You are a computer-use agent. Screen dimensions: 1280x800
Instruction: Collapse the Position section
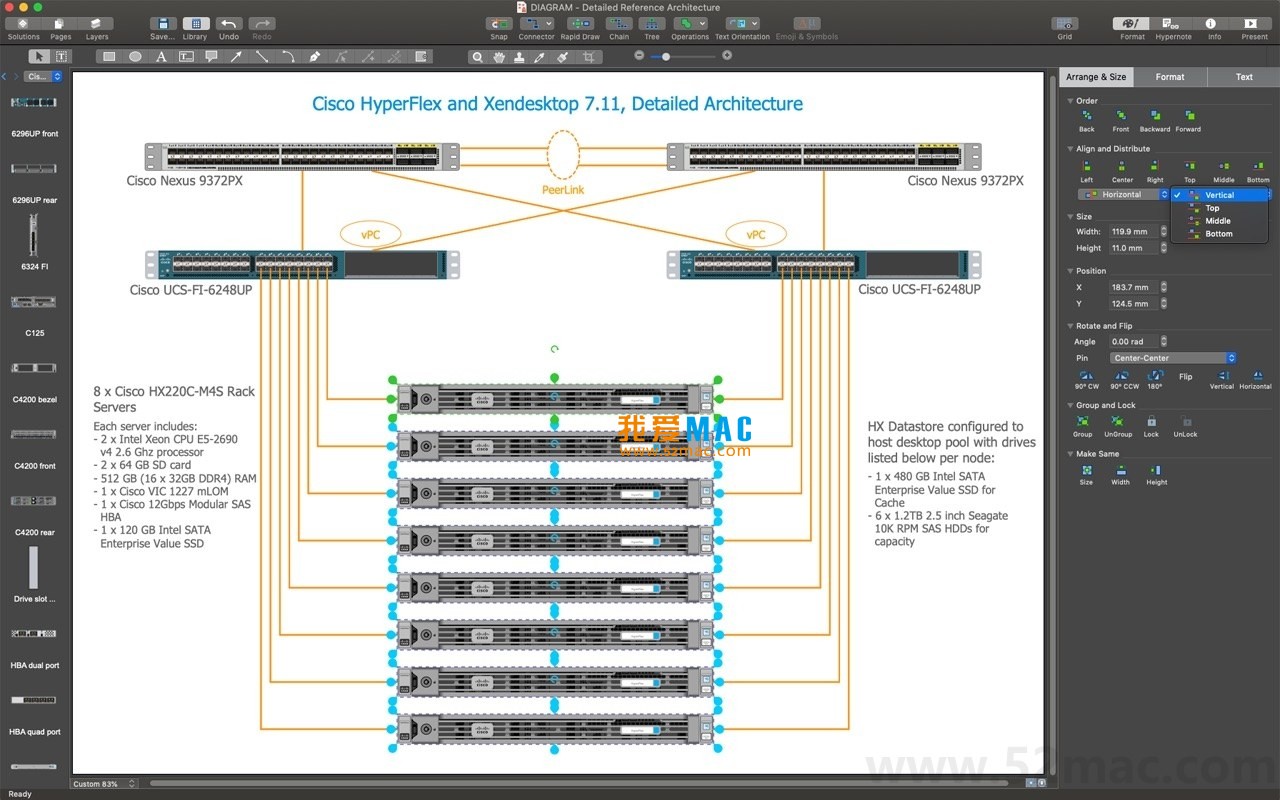coord(1069,271)
